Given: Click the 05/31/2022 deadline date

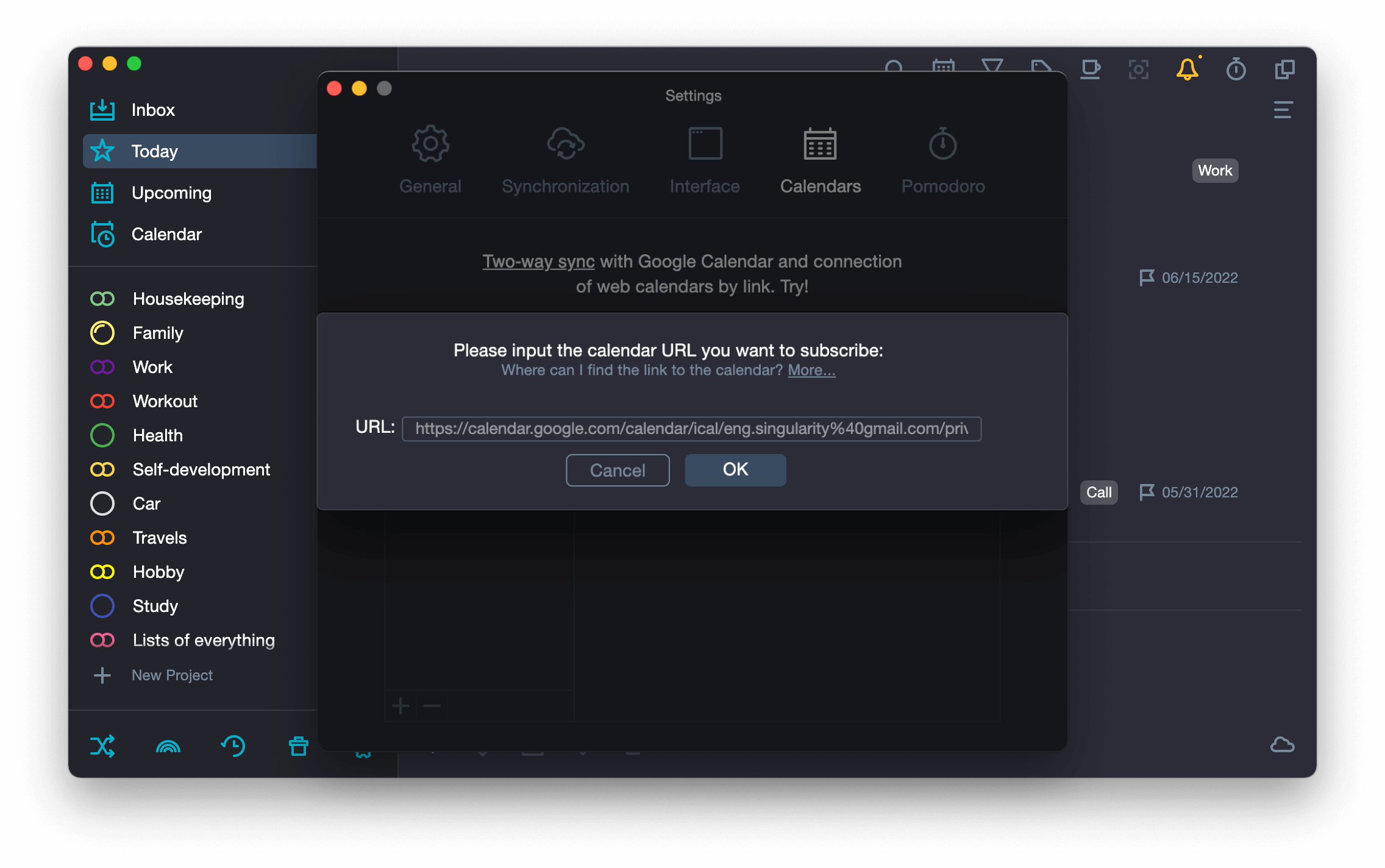Looking at the screenshot, I should point(1200,493).
